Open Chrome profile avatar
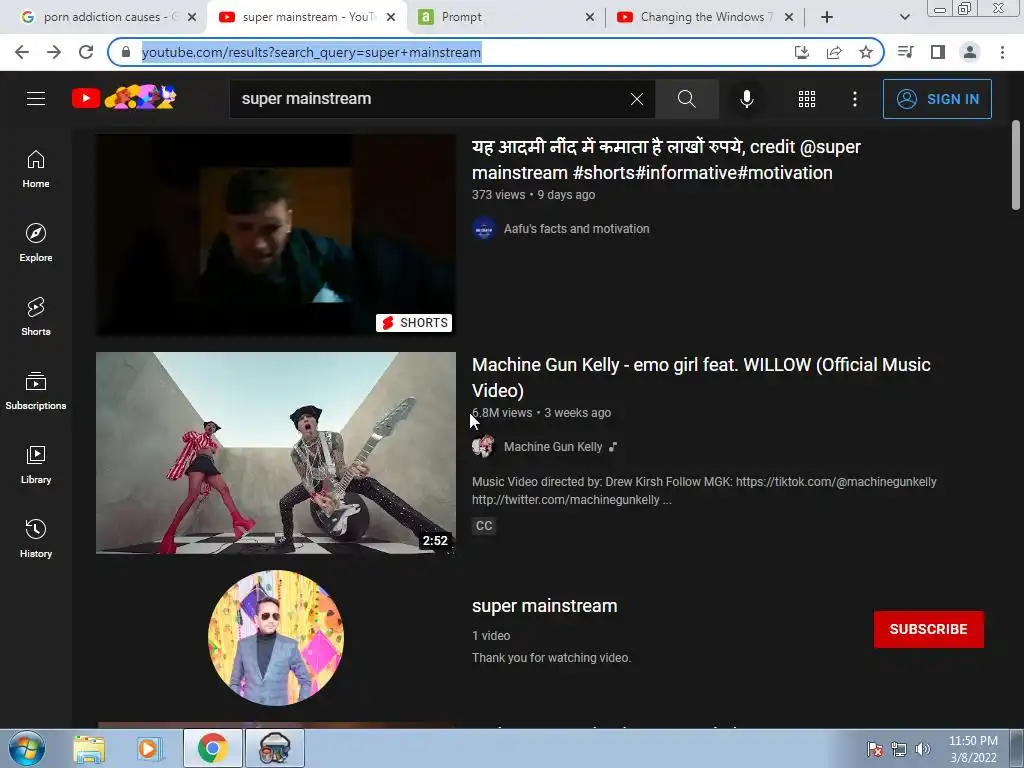Image resolution: width=1024 pixels, height=768 pixels. tap(970, 52)
